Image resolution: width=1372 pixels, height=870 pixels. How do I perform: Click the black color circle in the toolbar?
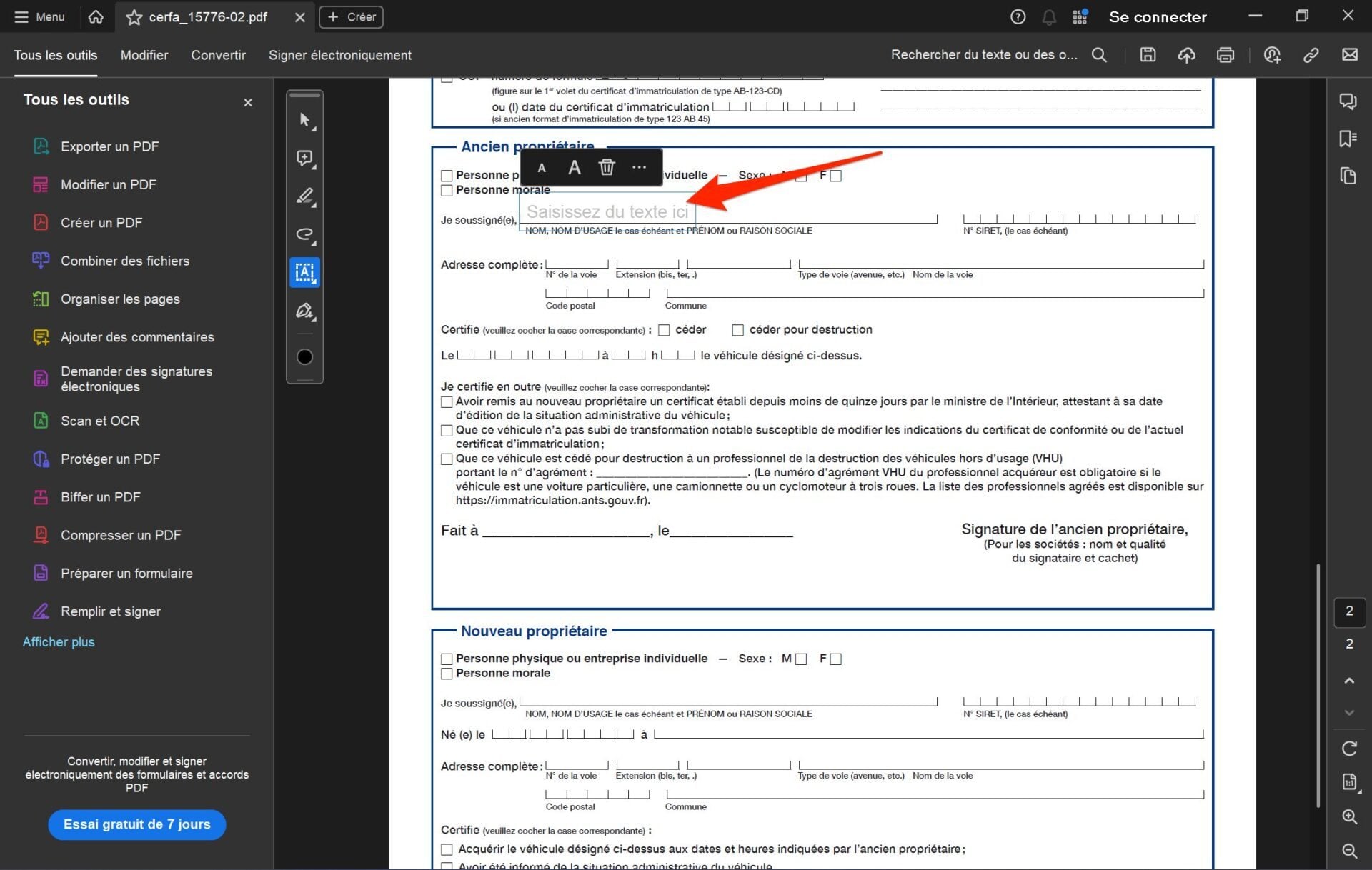(304, 356)
